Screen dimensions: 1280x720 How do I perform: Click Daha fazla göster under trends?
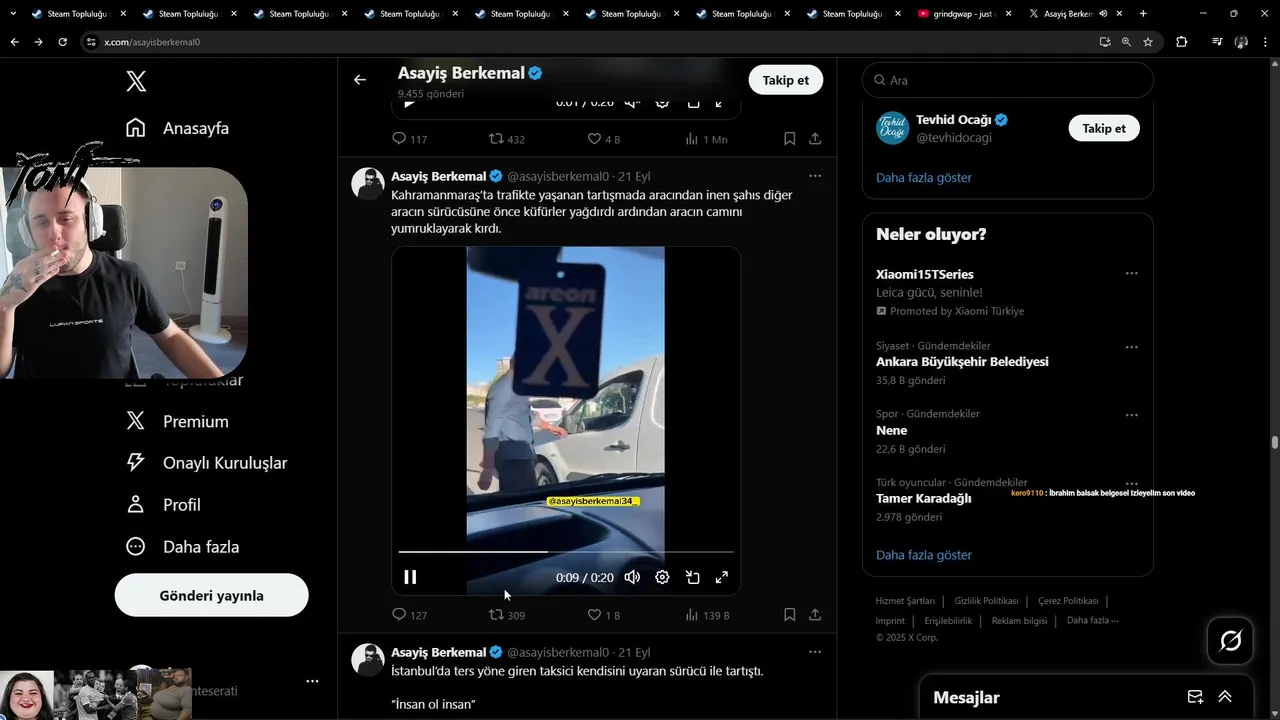(924, 555)
